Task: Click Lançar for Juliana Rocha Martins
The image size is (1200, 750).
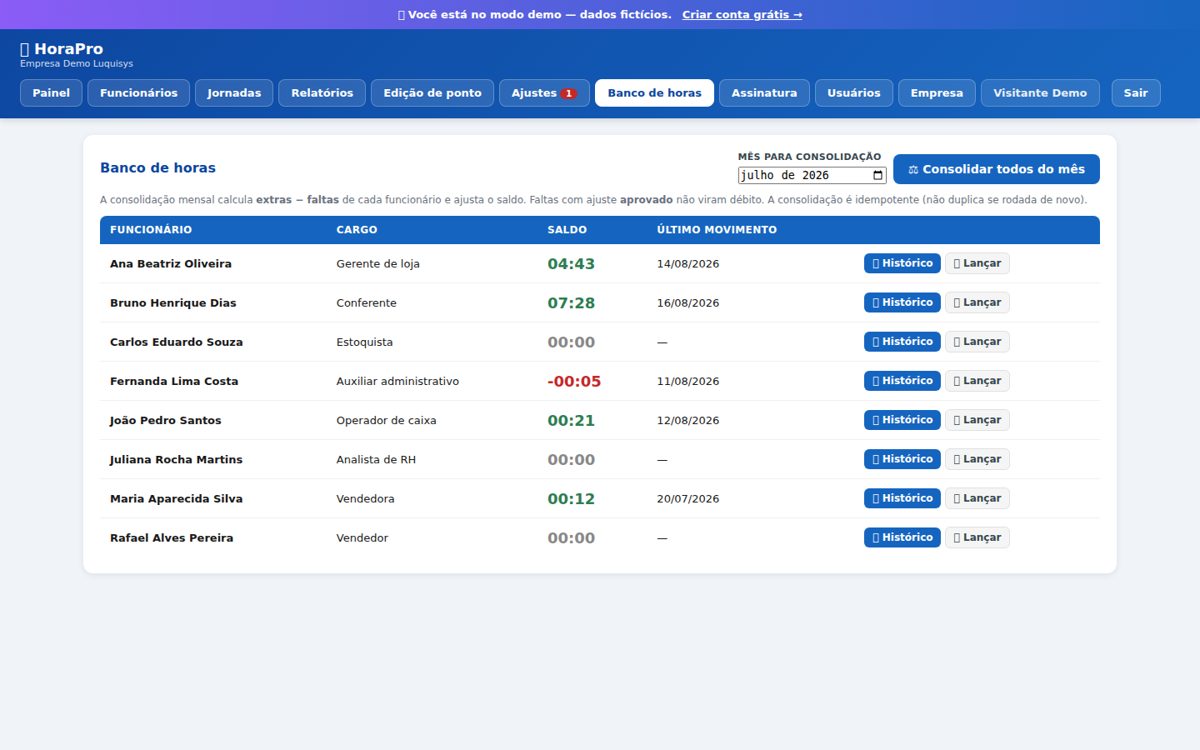Action: [x=977, y=459]
